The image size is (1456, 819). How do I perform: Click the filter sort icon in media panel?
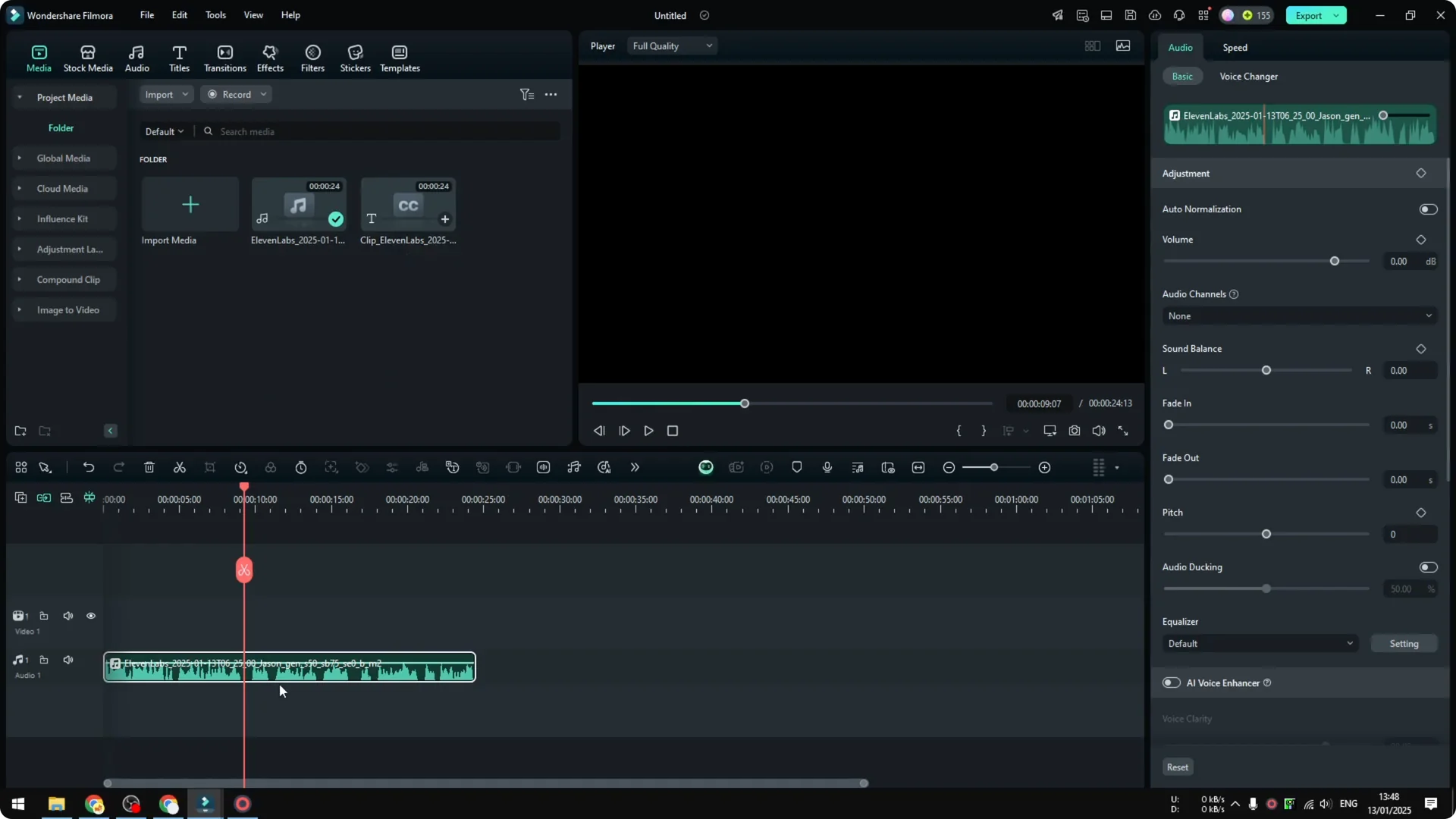tap(527, 95)
